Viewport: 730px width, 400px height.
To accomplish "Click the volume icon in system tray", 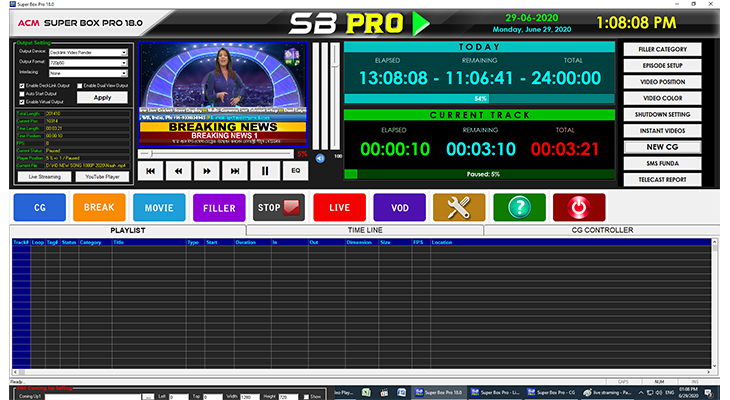I will pyautogui.click(x=659, y=393).
